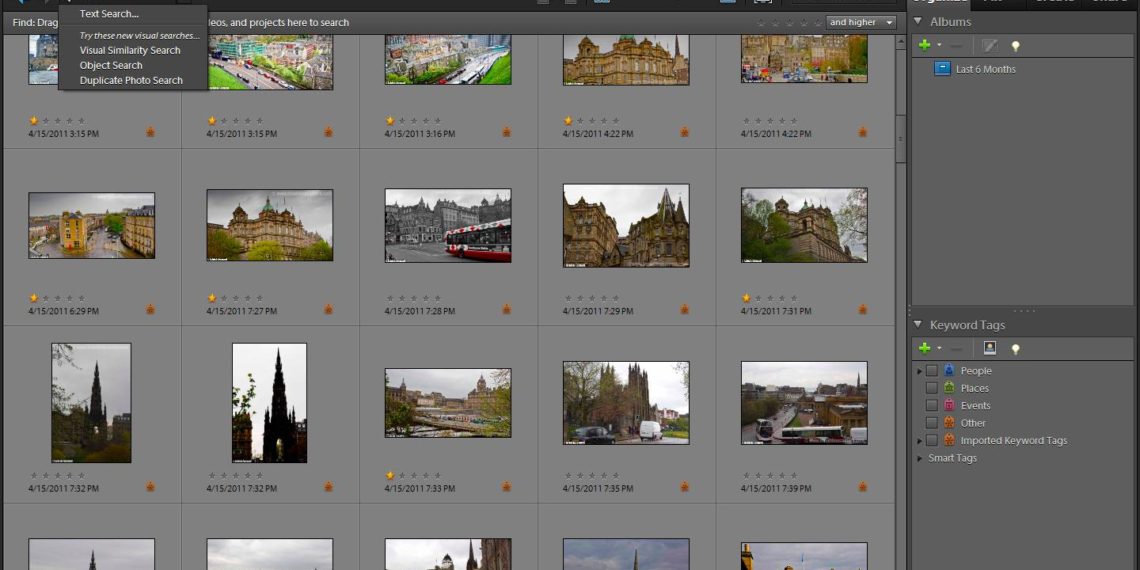Click the tag badge on the 7:31 PM photo

[x=862, y=309]
